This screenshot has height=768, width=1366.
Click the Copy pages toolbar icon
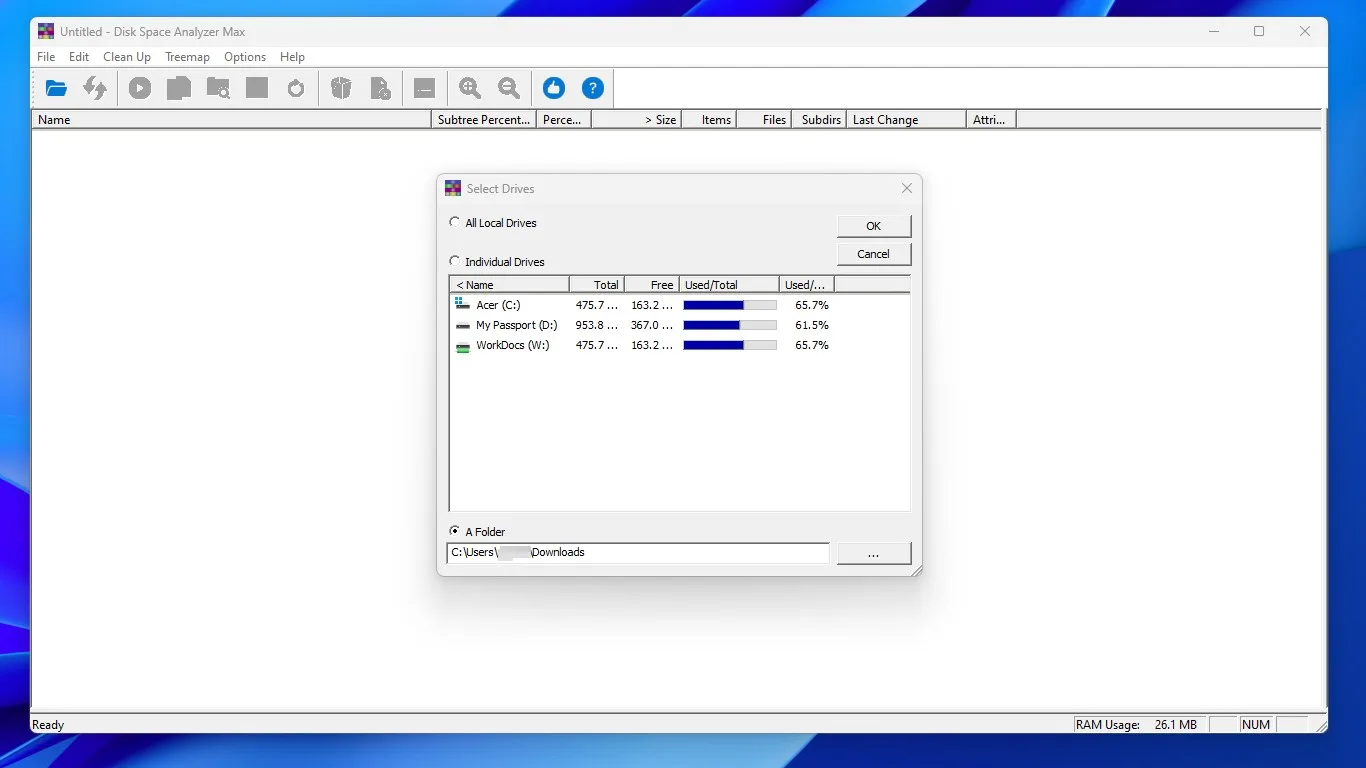[179, 88]
